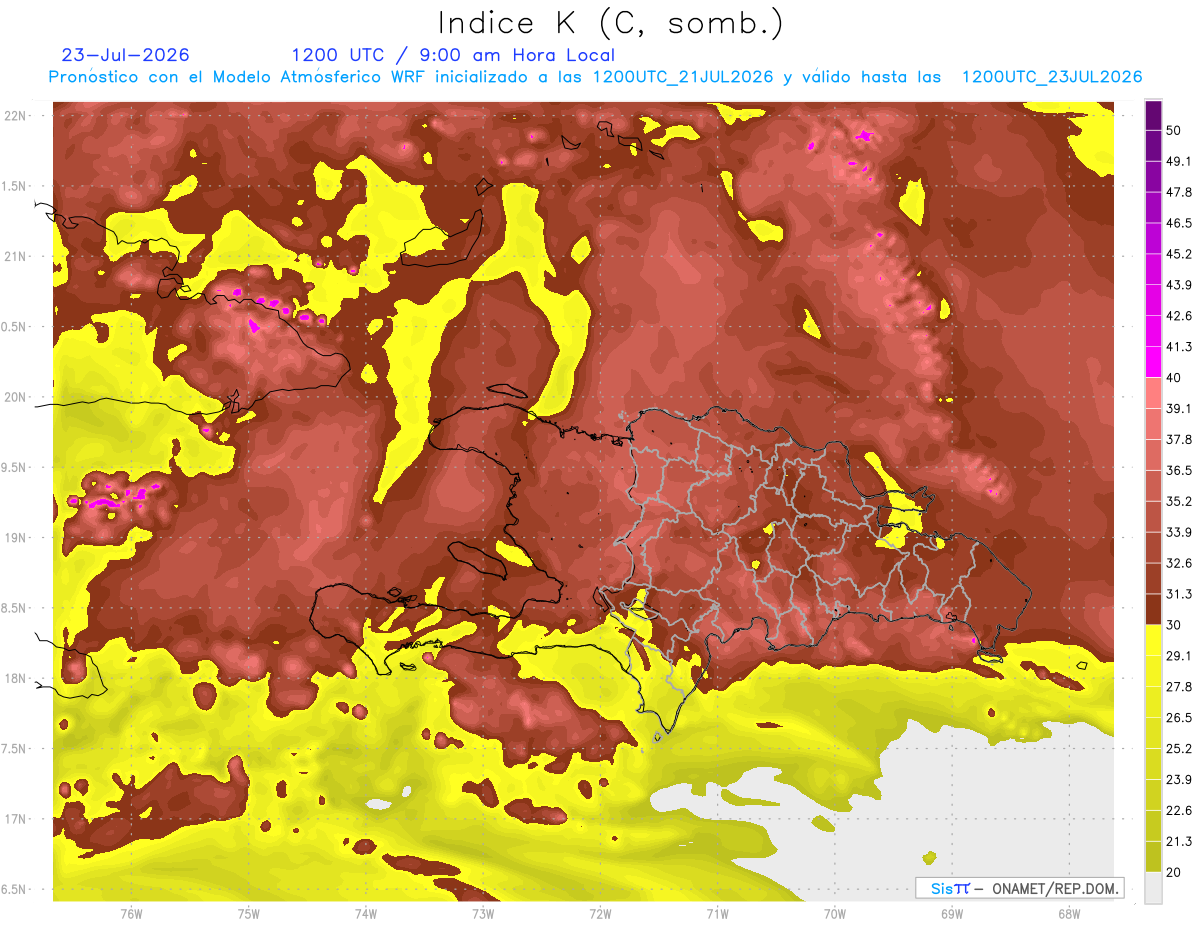Click the '76W' longitude label
Viewport: 1200px width, 927px height.
coord(131,913)
